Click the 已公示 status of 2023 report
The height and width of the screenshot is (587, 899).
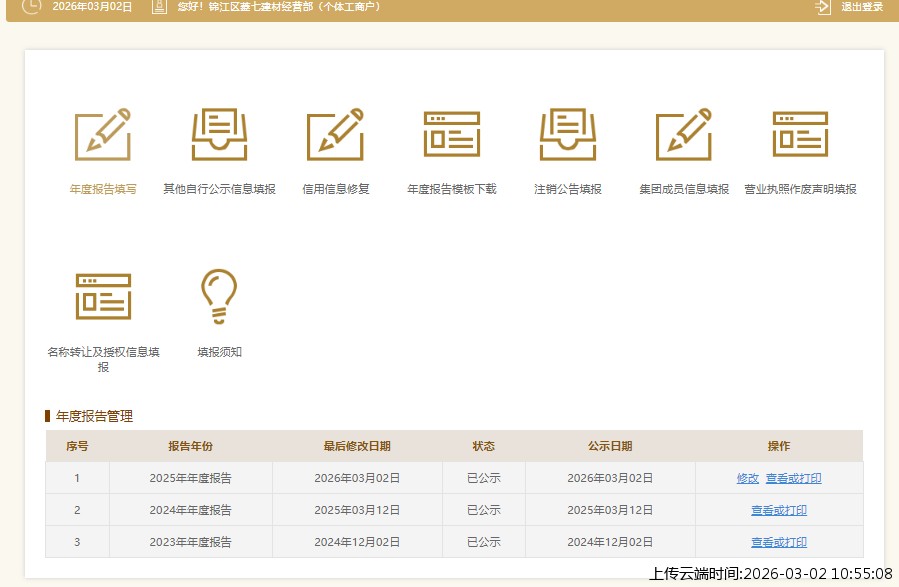point(483,542)
